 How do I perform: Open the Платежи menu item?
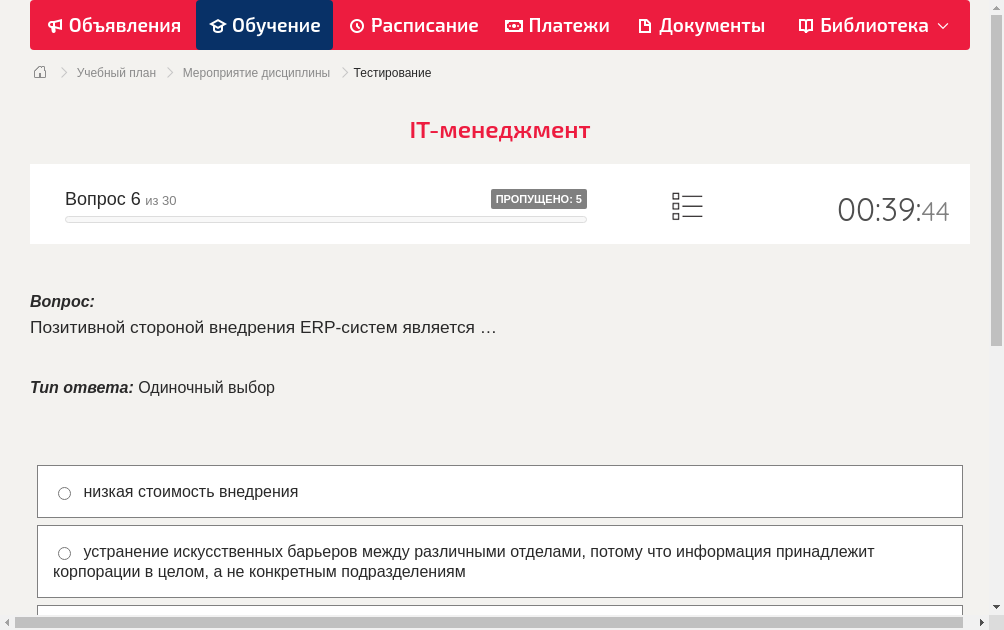556,25
